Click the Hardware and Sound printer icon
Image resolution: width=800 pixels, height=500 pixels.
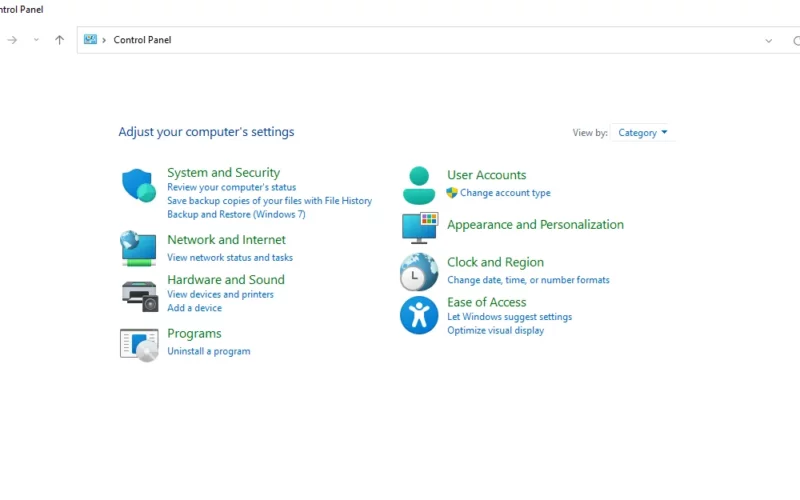pyautogui.click(x=140, y=296)
